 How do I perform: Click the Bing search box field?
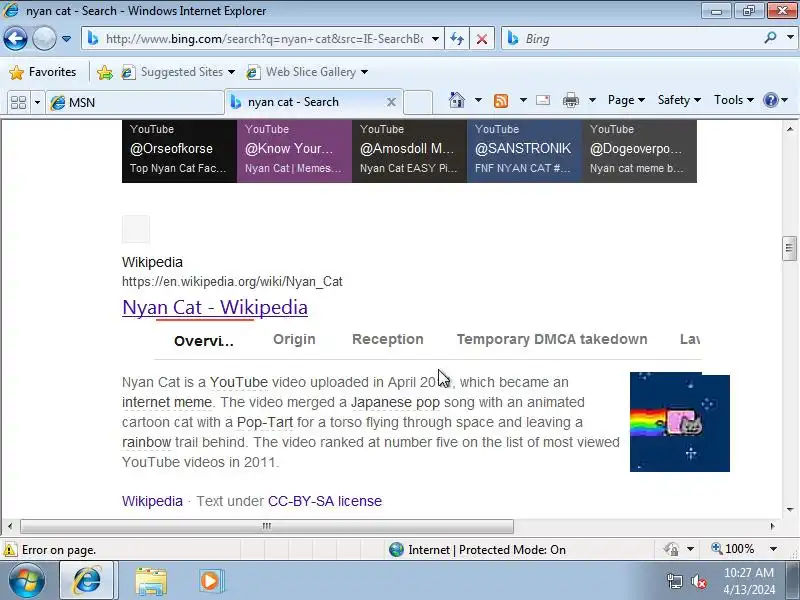click(630, 39)
